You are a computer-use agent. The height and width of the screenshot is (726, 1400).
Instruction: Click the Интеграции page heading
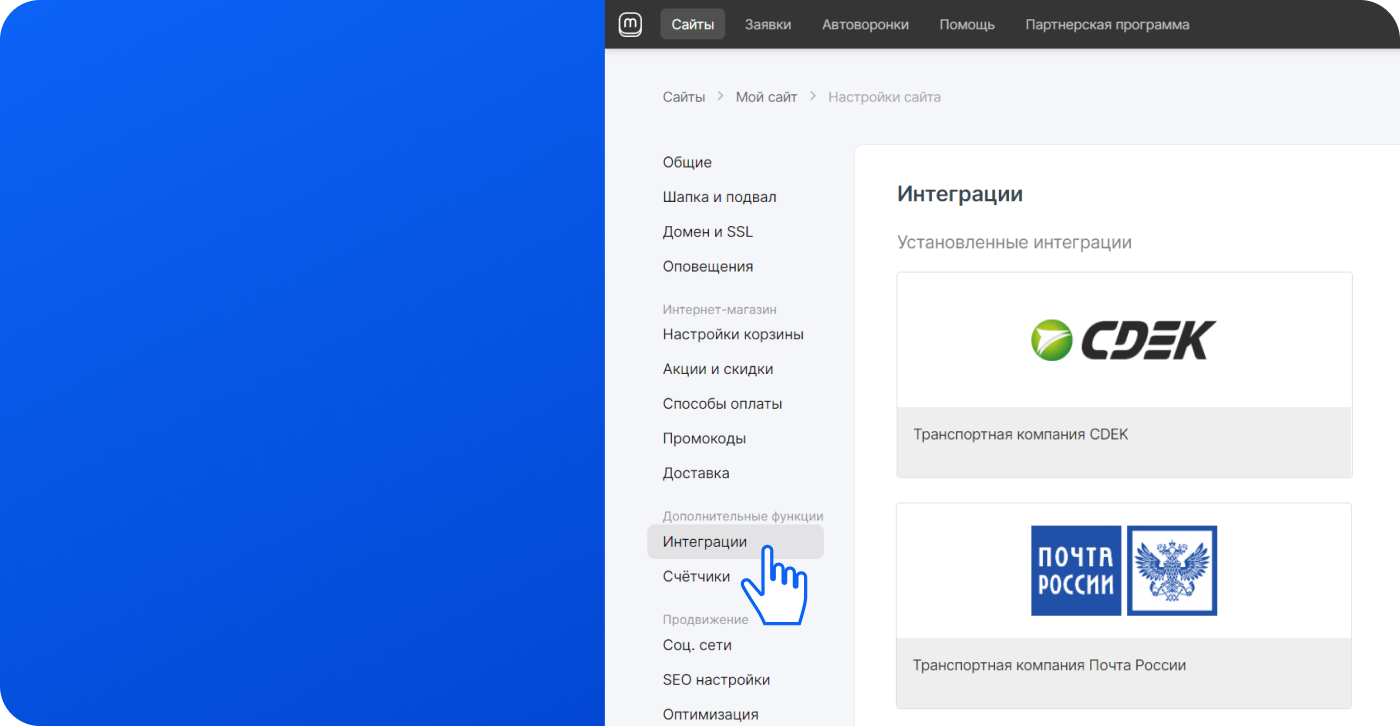(960, 194)
